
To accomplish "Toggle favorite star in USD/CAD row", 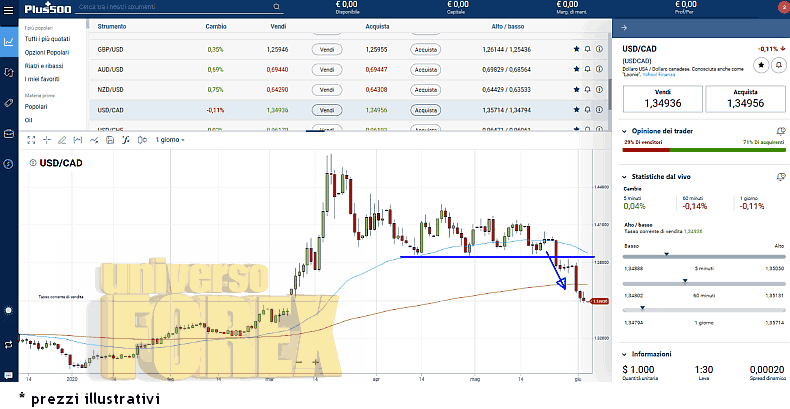I will [576, 110].
